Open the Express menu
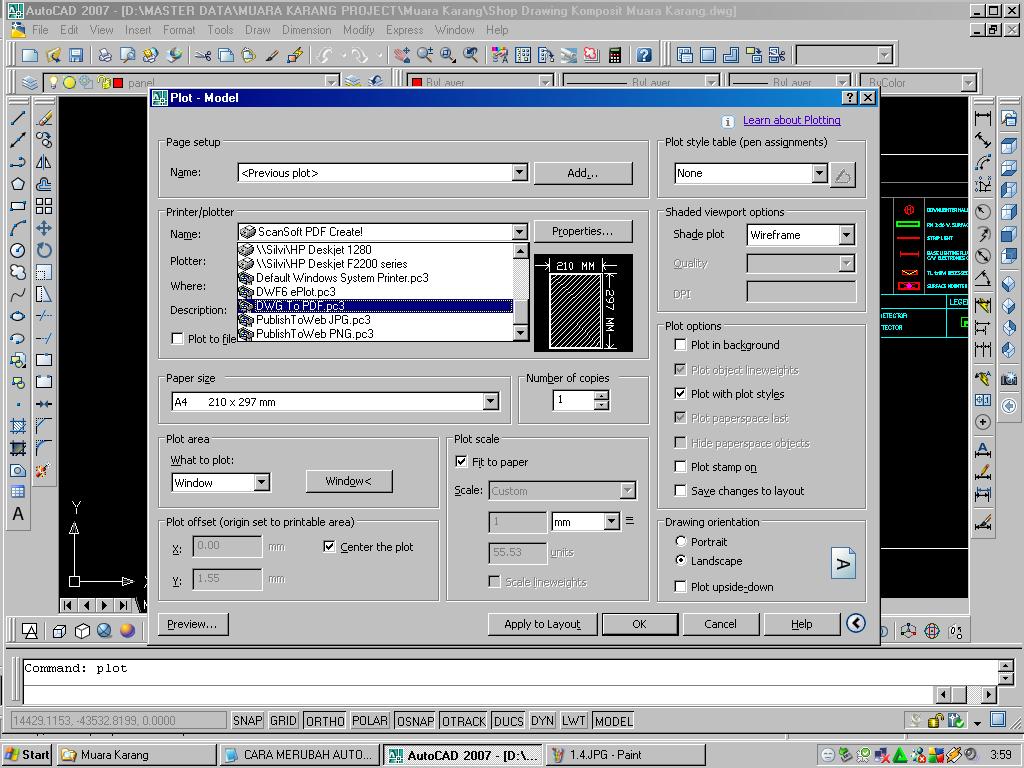 [x=404, y=30]
